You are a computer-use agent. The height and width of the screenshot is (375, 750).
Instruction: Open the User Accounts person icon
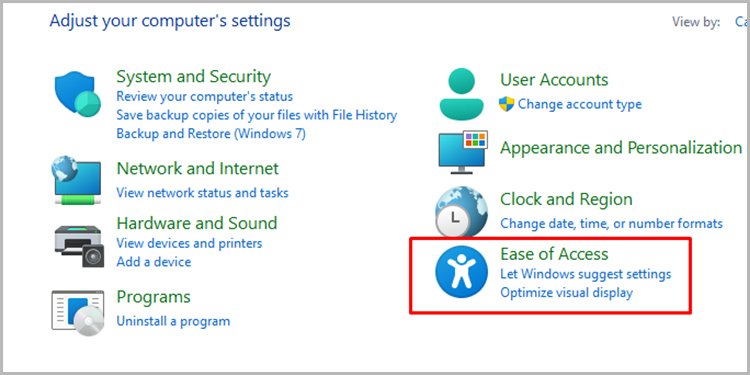(462, 94)
